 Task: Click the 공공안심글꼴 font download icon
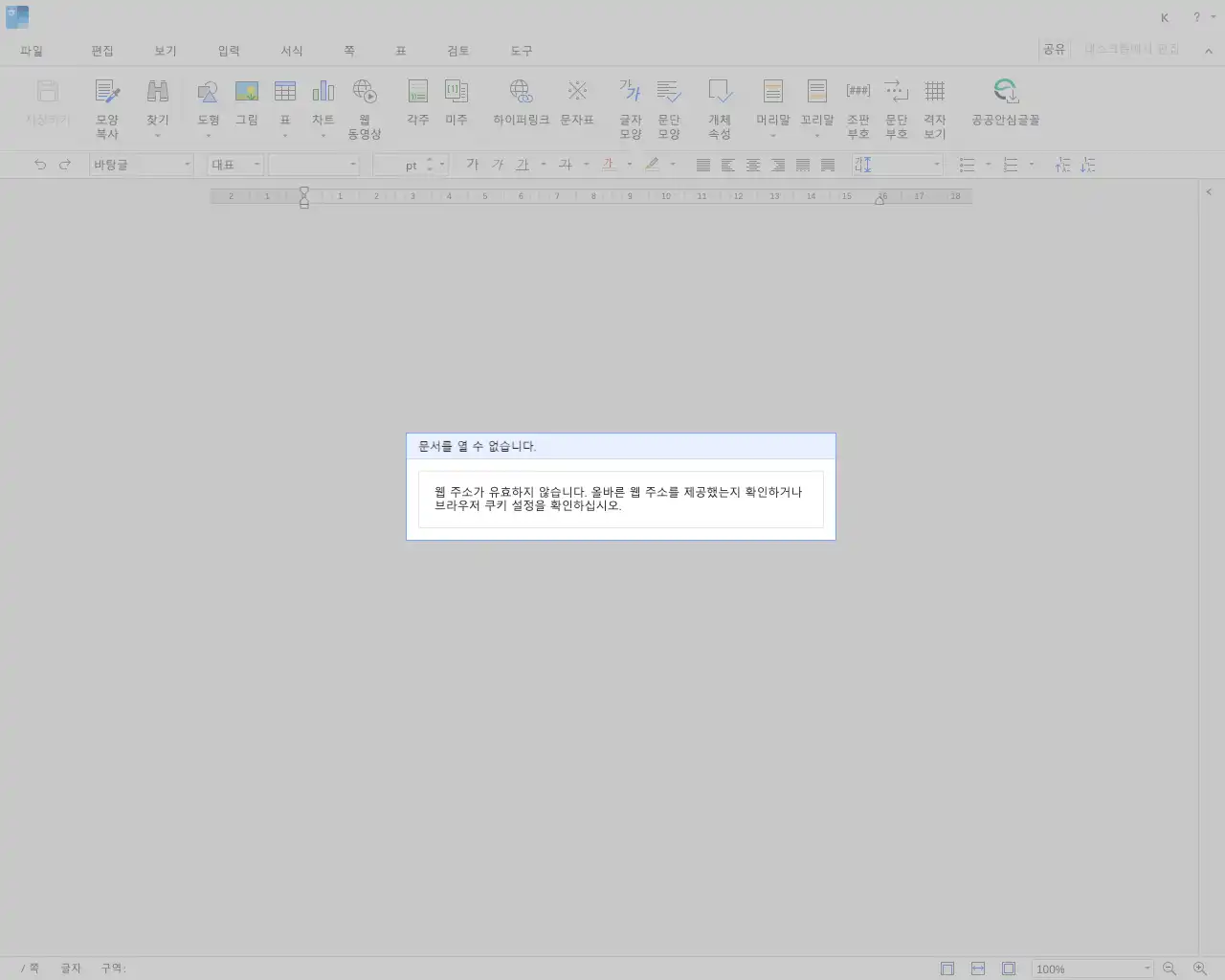[1005, 92]
